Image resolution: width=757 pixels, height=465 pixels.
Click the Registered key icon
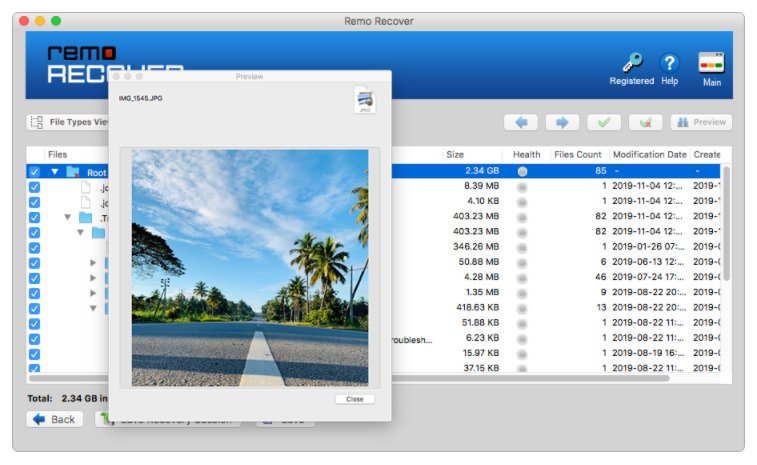[632, 63]
